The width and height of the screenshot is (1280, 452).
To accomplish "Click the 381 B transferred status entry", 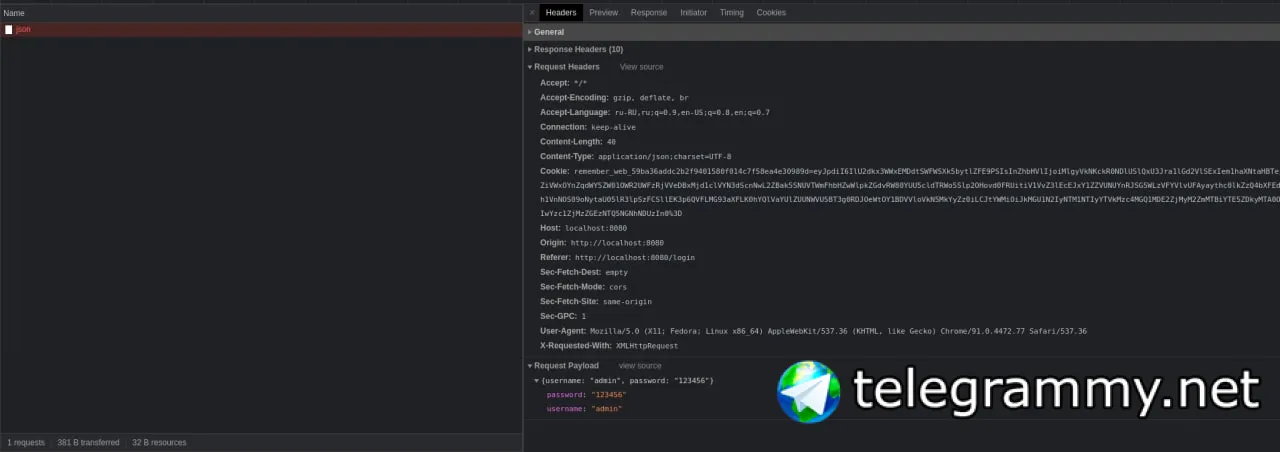I will click(x=88, y=443).
